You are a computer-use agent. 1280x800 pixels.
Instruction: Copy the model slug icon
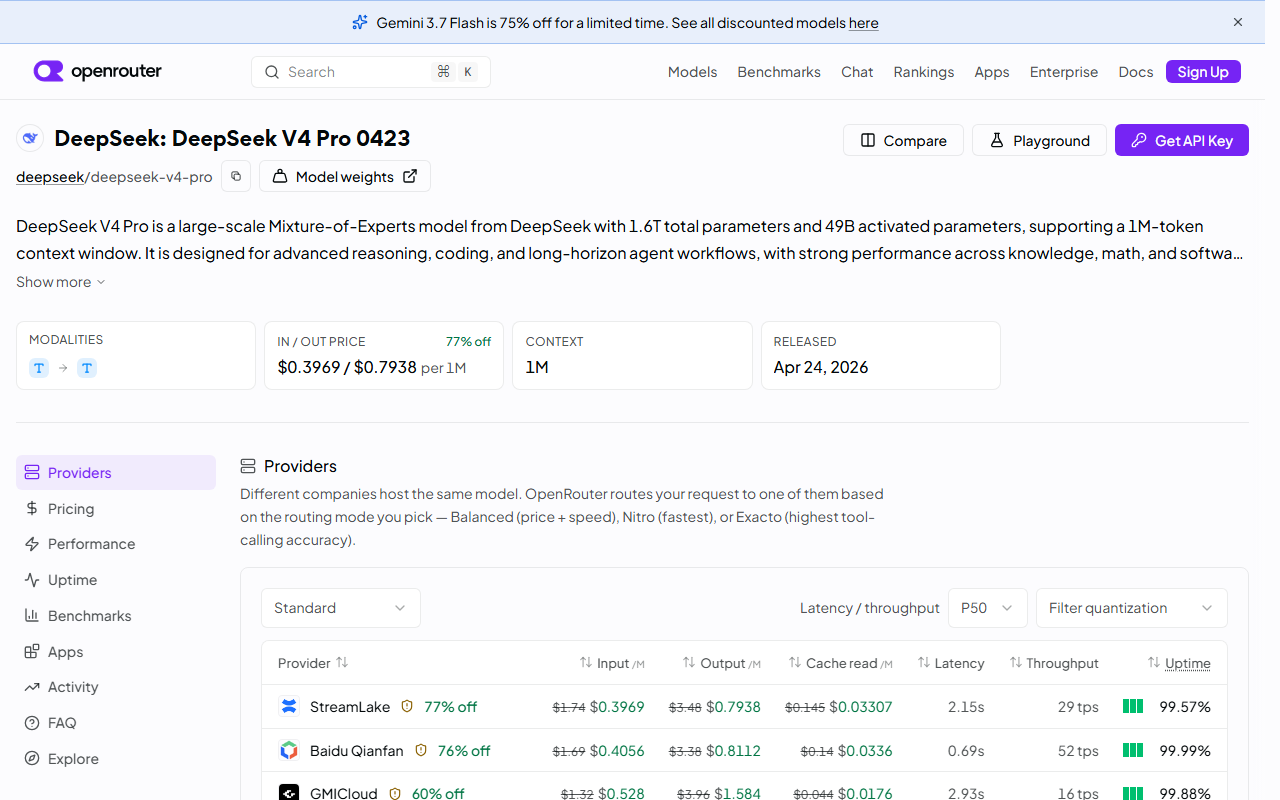(236, 176)
